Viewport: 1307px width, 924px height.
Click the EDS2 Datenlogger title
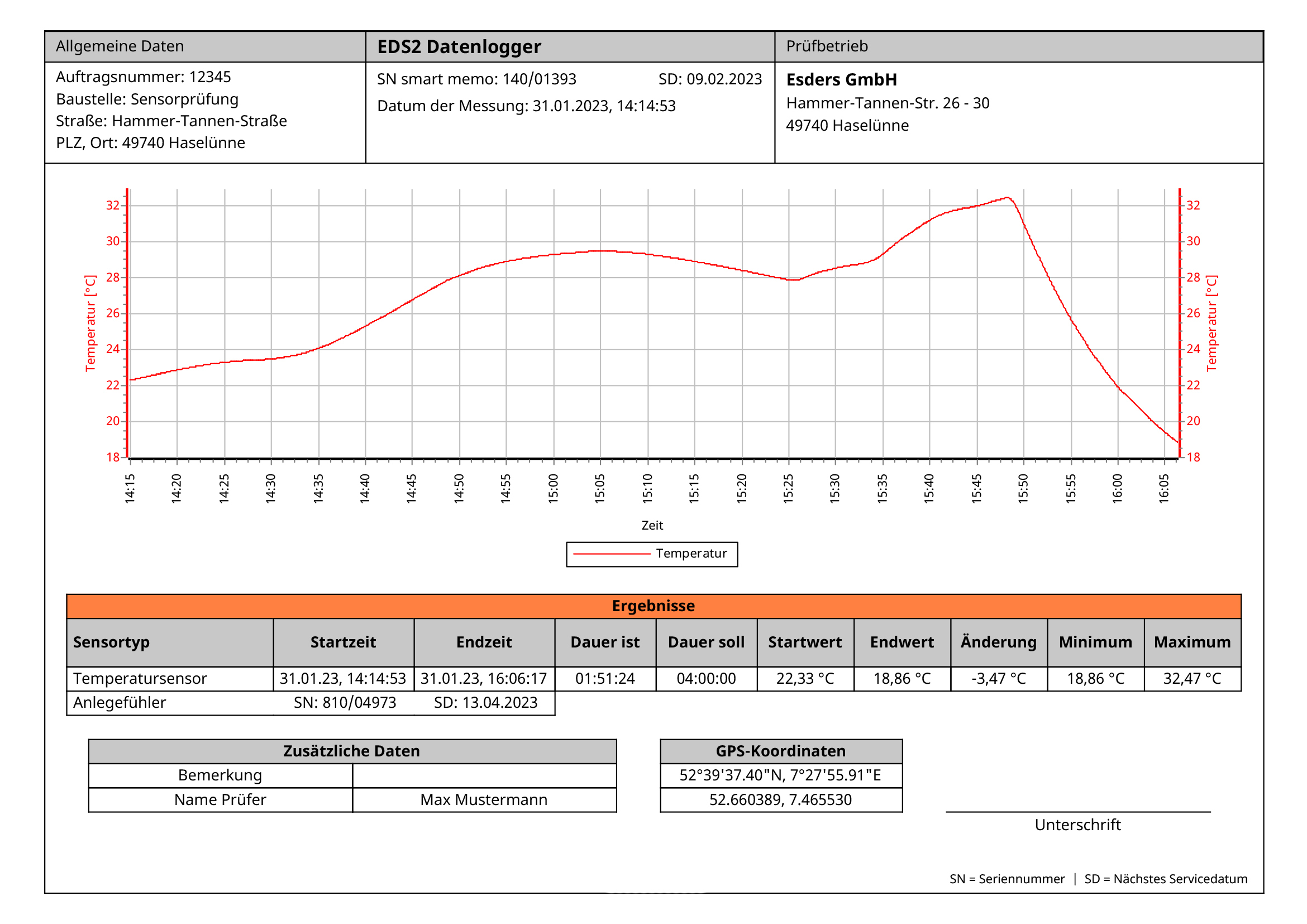coord(459,47)
